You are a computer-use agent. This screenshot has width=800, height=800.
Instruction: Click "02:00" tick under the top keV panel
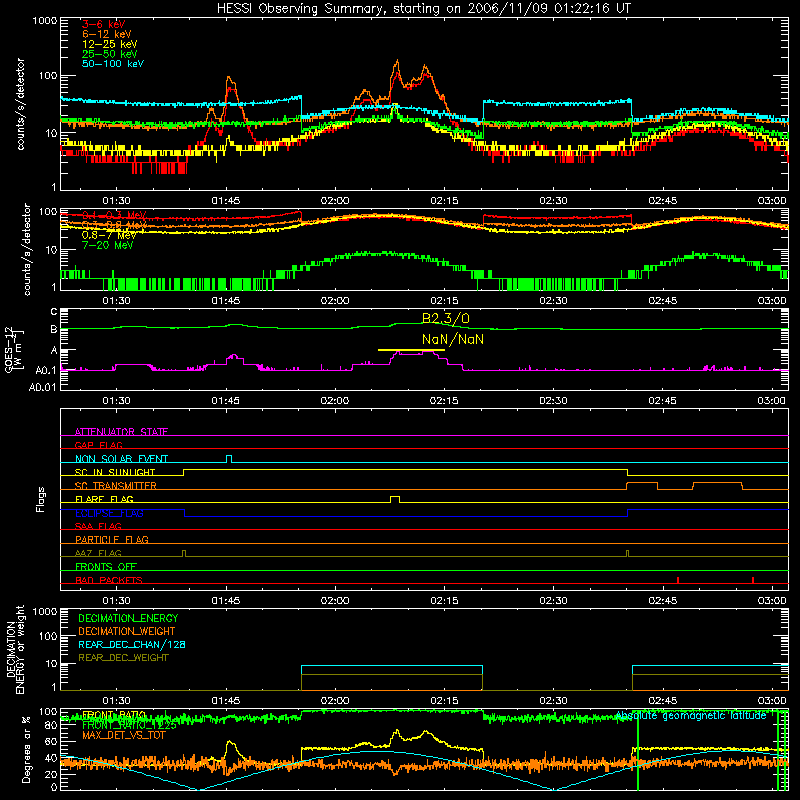pos(335,201)
